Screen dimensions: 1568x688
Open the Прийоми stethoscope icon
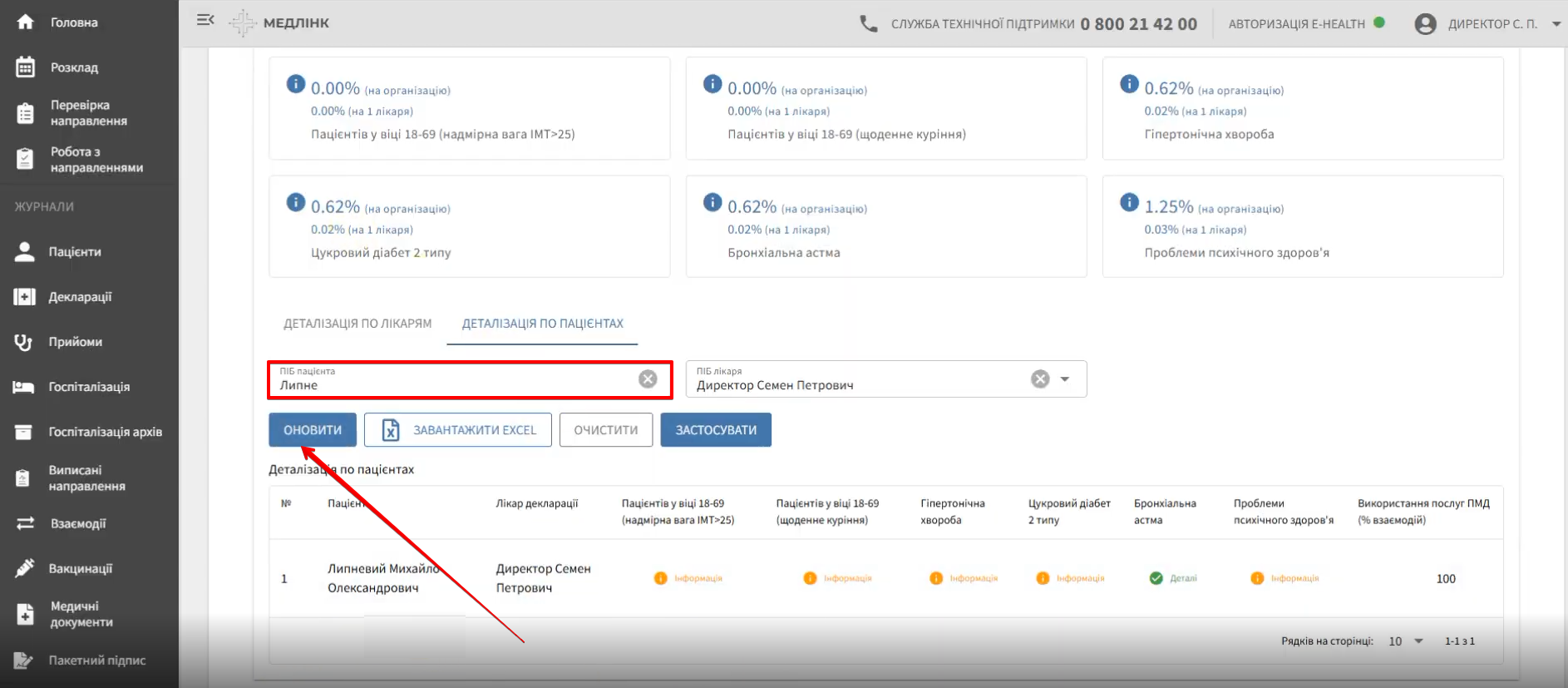[x=24, y=342]
